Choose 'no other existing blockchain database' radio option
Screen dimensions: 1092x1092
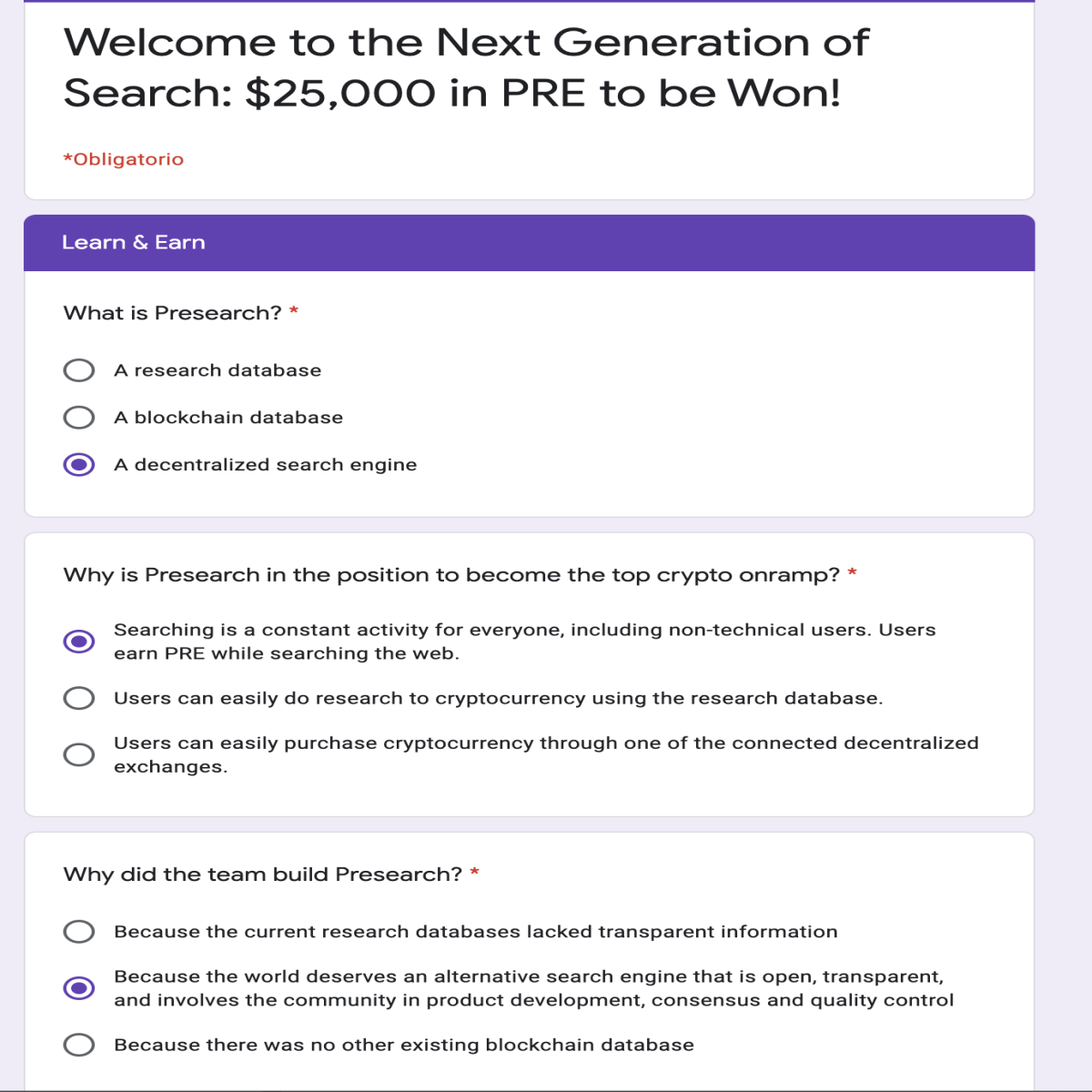click(79, 1045)
